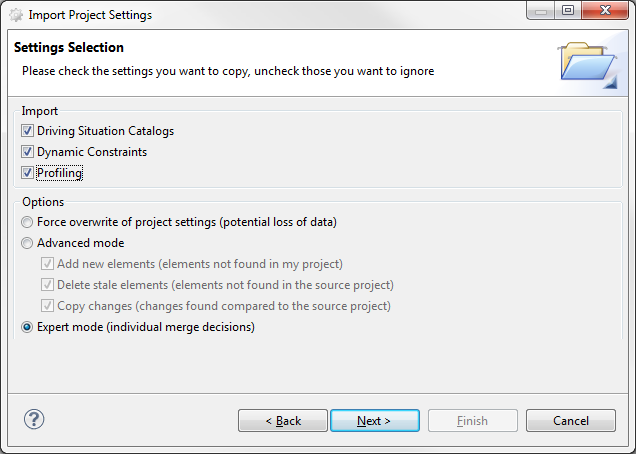Screen dimensions: 636x454
Task: Click the disabled Finish button
Action: (472, 421)
